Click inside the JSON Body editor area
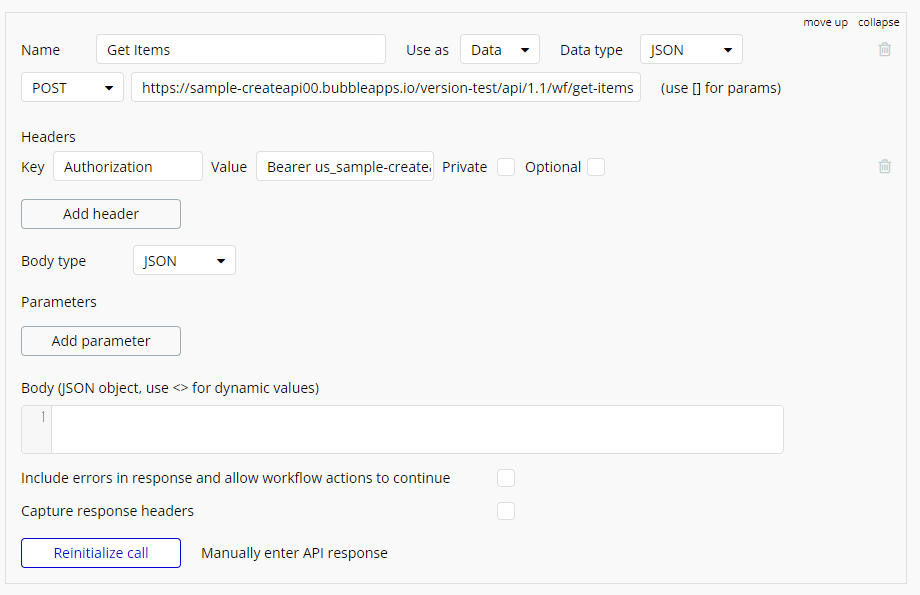The height and width of the screenshot is (595, 920). point(417,430)
